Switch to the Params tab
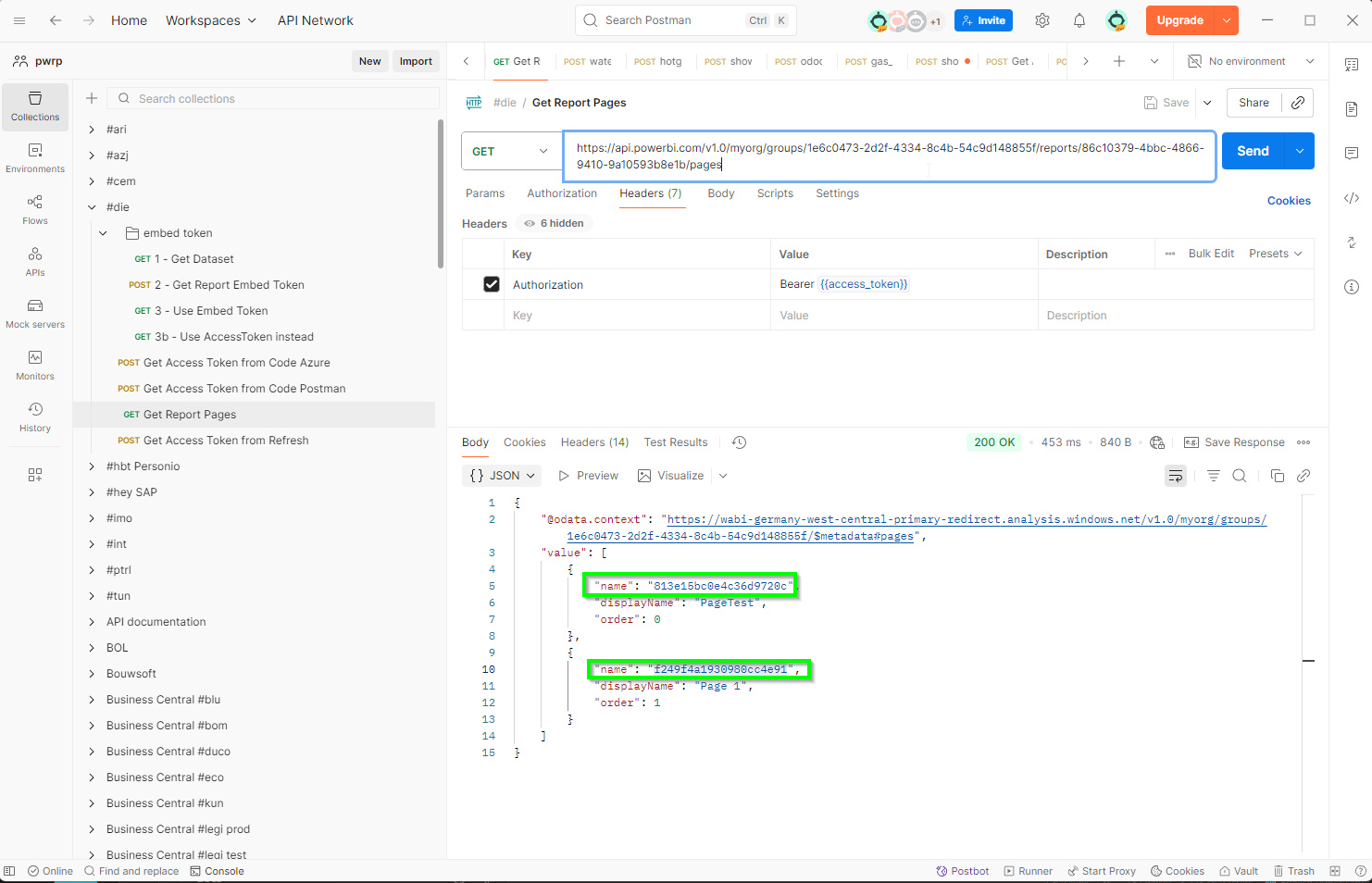 pos(485,193)
